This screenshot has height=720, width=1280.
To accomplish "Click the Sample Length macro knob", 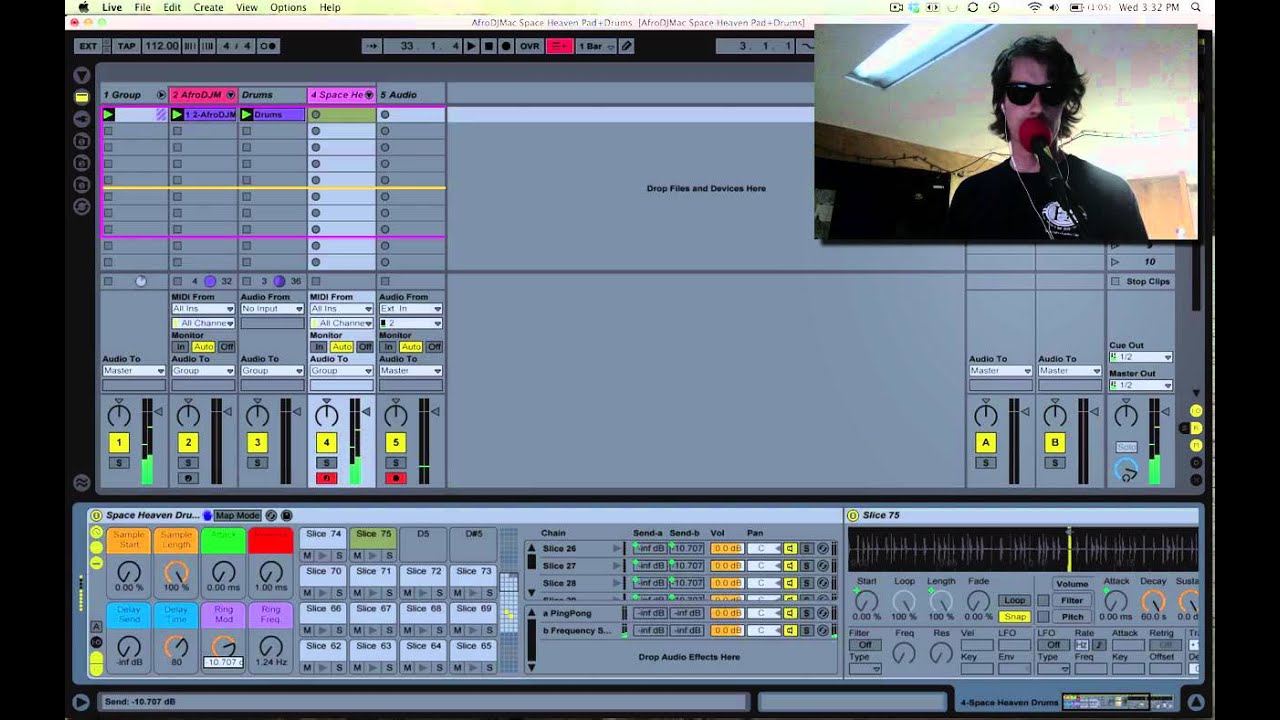I will [176, 572].
